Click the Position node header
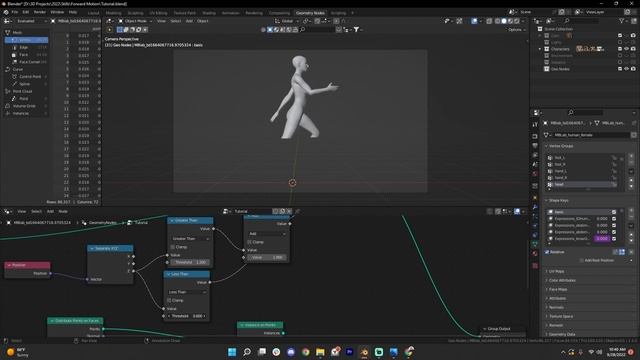 (27, 265)
